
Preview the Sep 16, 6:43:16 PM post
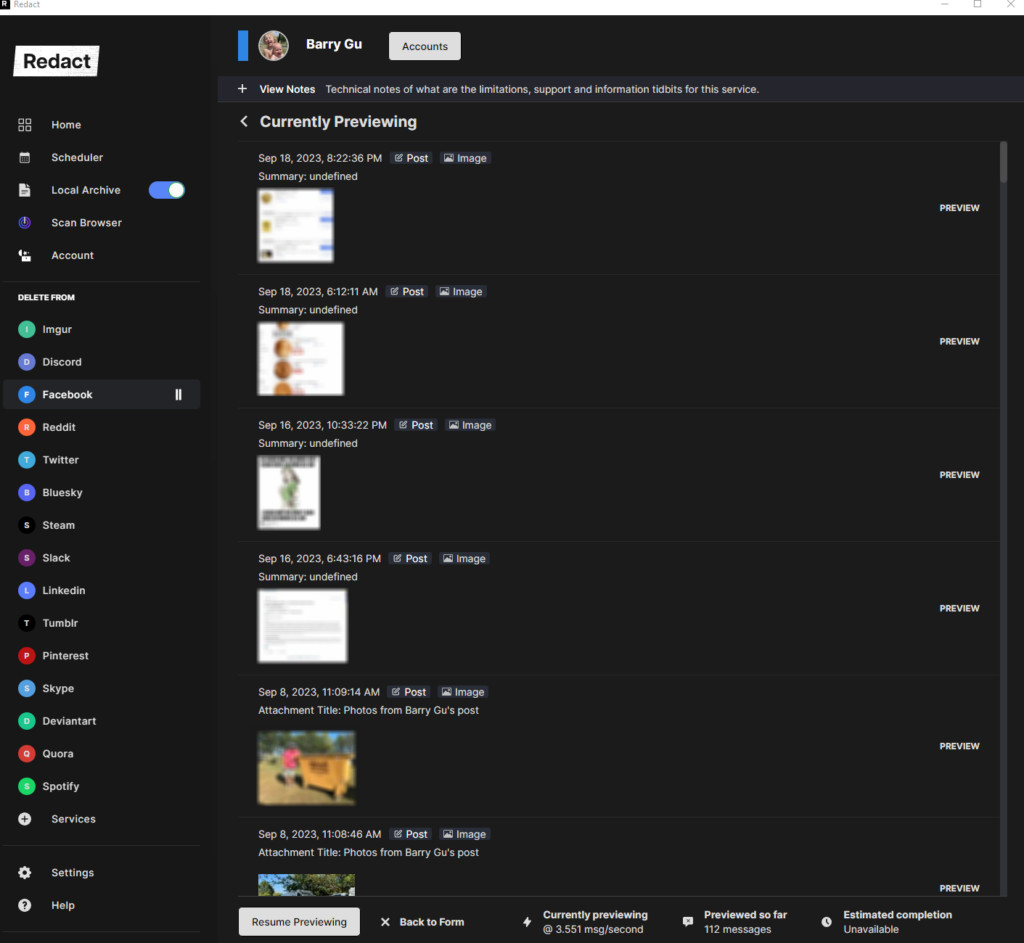pos(959,608)
